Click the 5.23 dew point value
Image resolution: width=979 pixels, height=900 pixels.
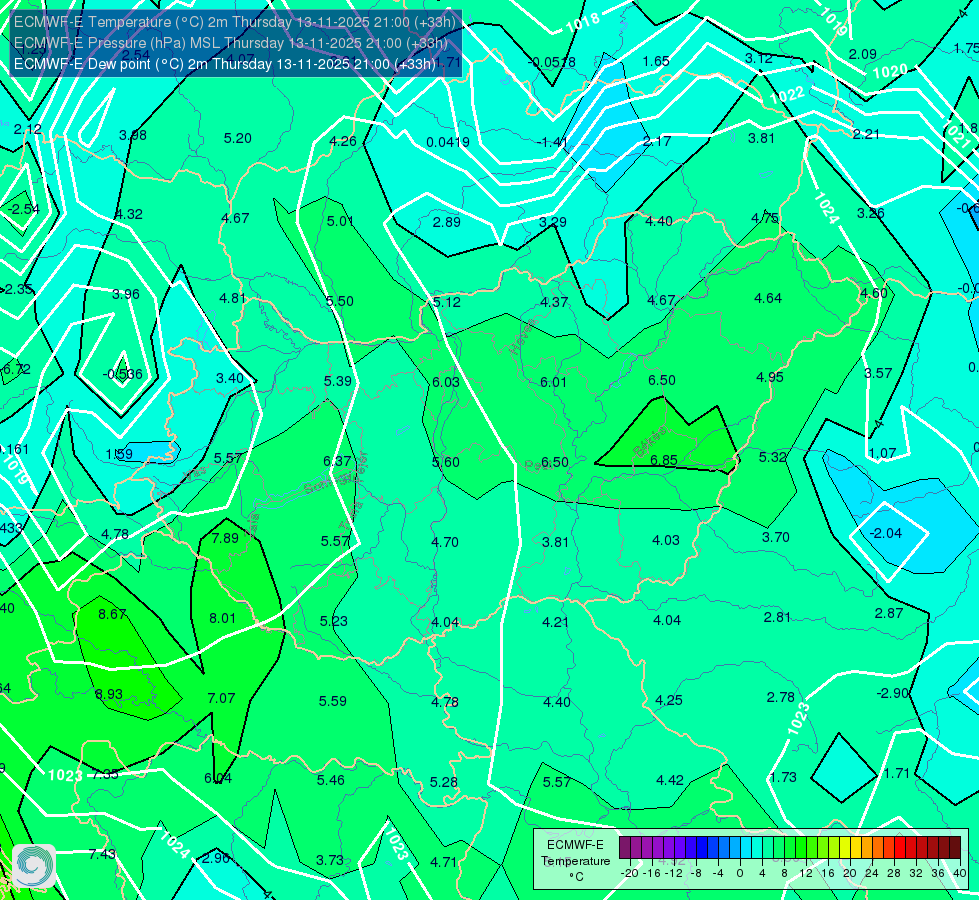[334, 621]
